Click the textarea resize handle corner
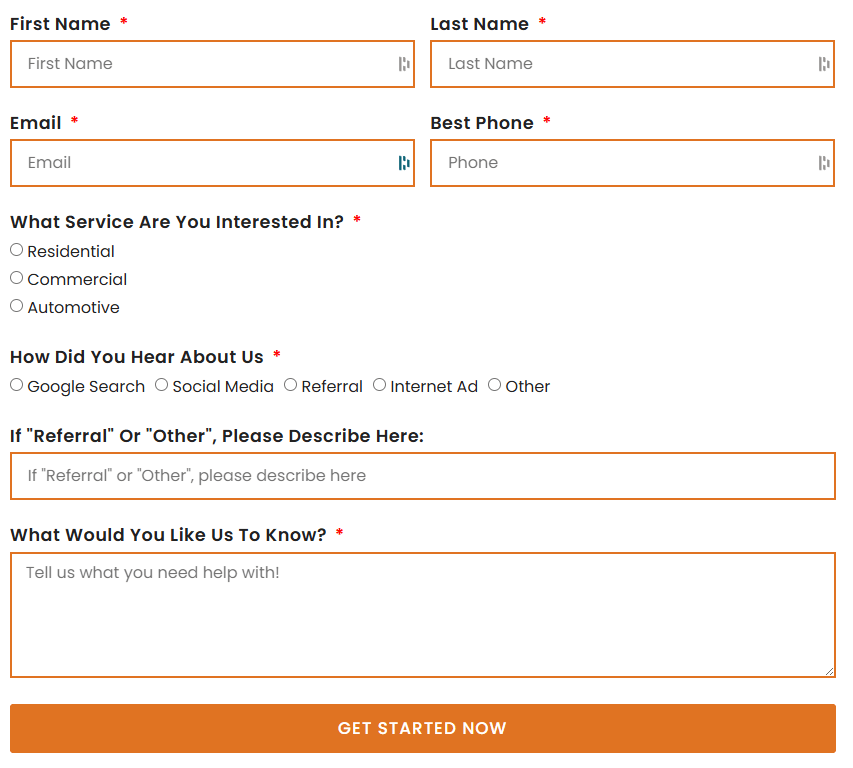The height and width of the screenshot is (768, 853). point(829,671)
